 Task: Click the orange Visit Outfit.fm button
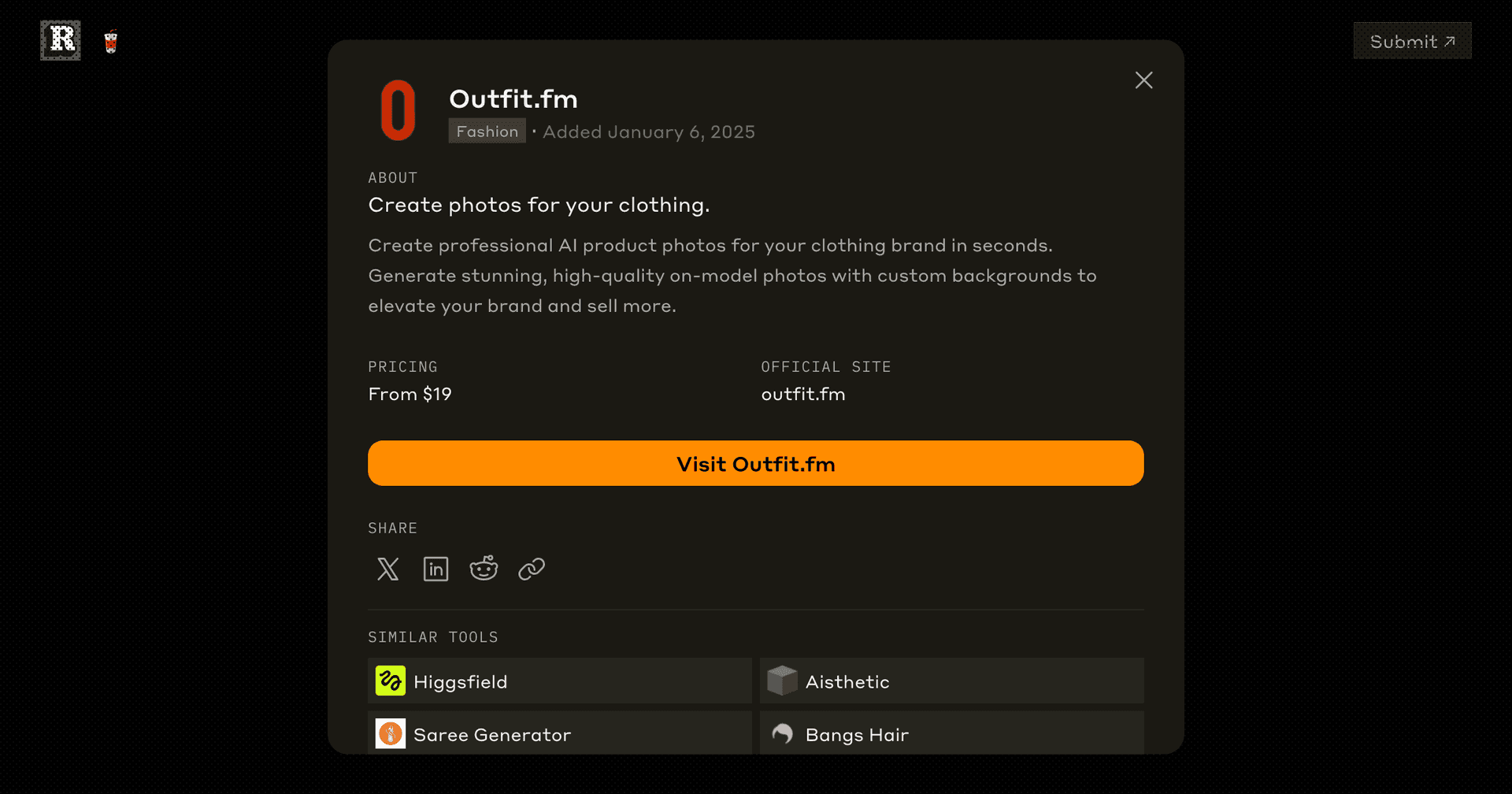coord(756,463)
